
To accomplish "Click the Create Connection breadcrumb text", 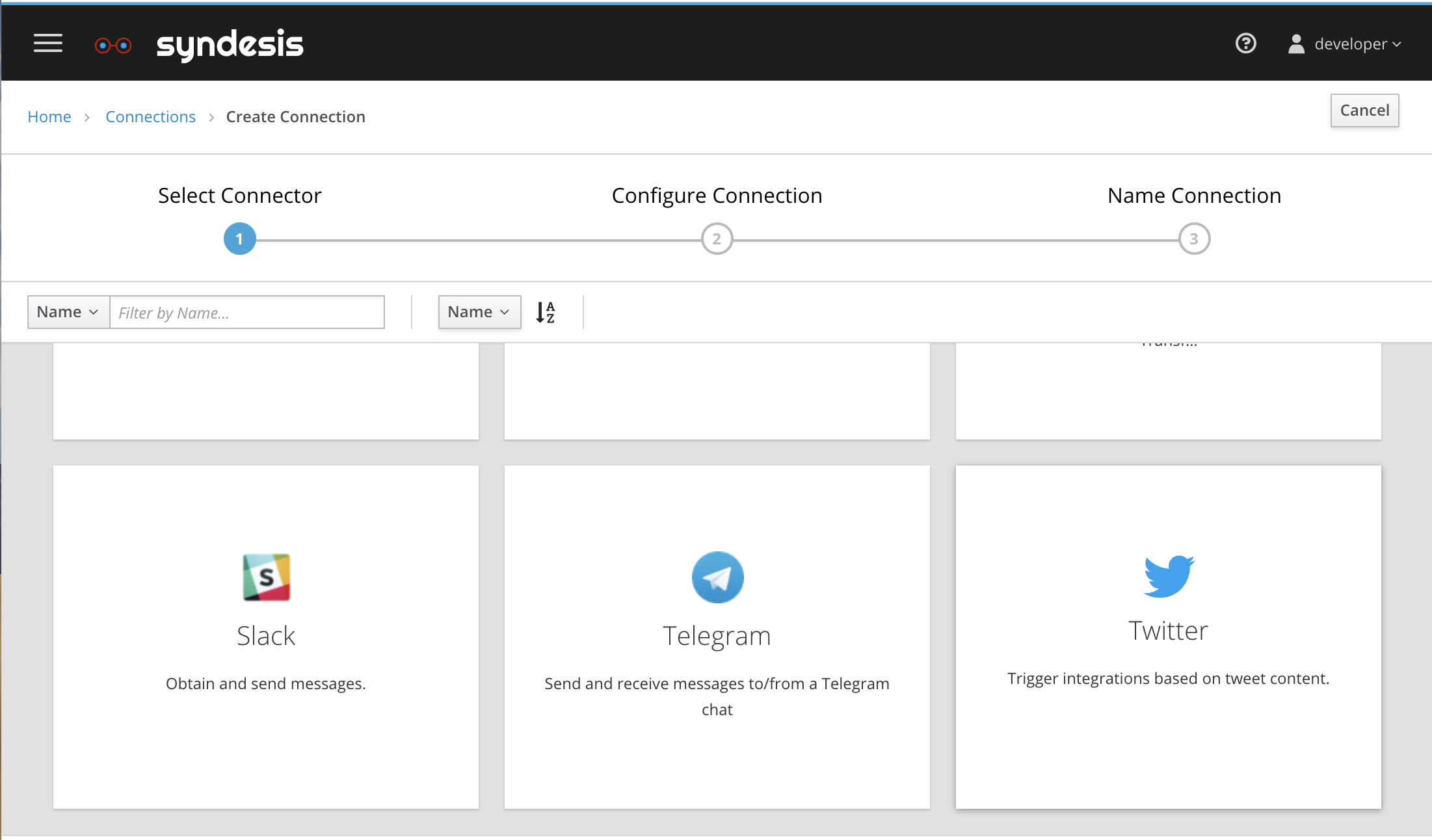I will coord(296,117).
